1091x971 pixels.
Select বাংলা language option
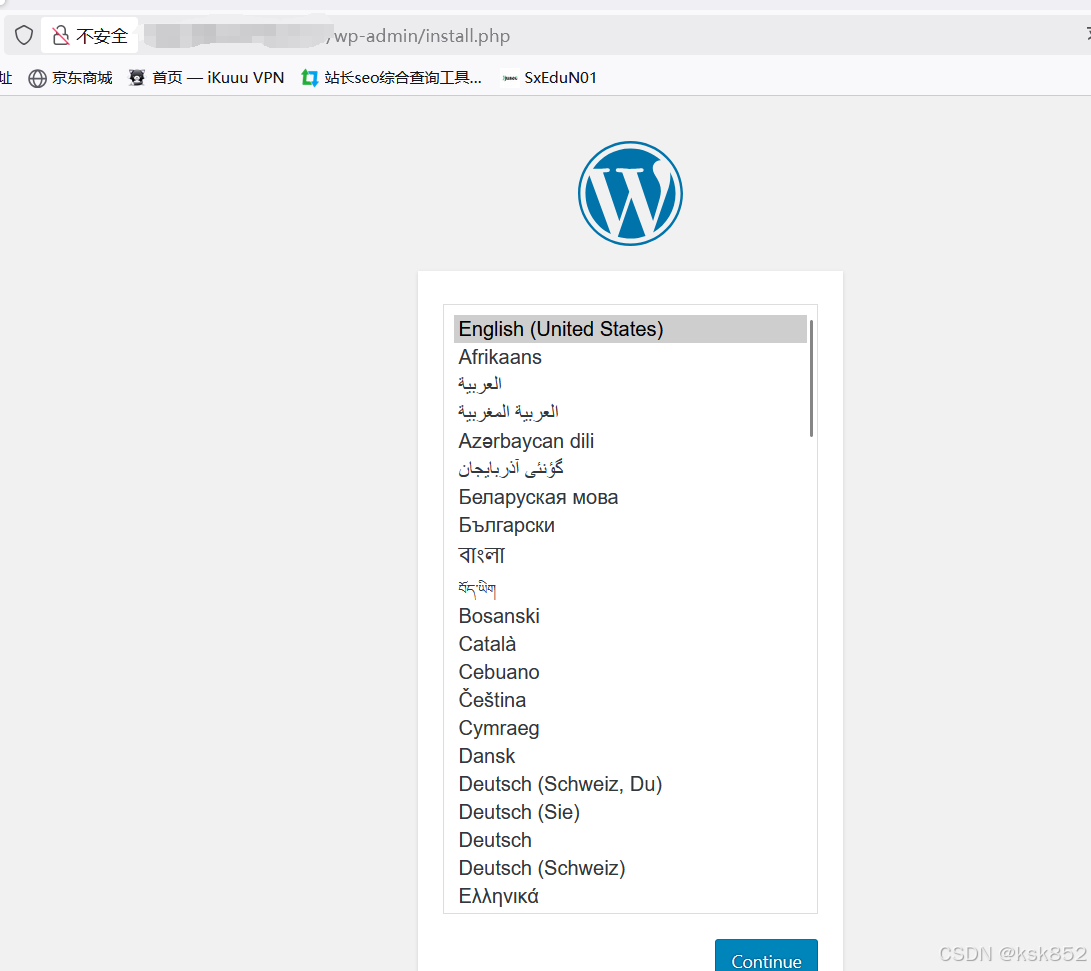pos(630,554)
